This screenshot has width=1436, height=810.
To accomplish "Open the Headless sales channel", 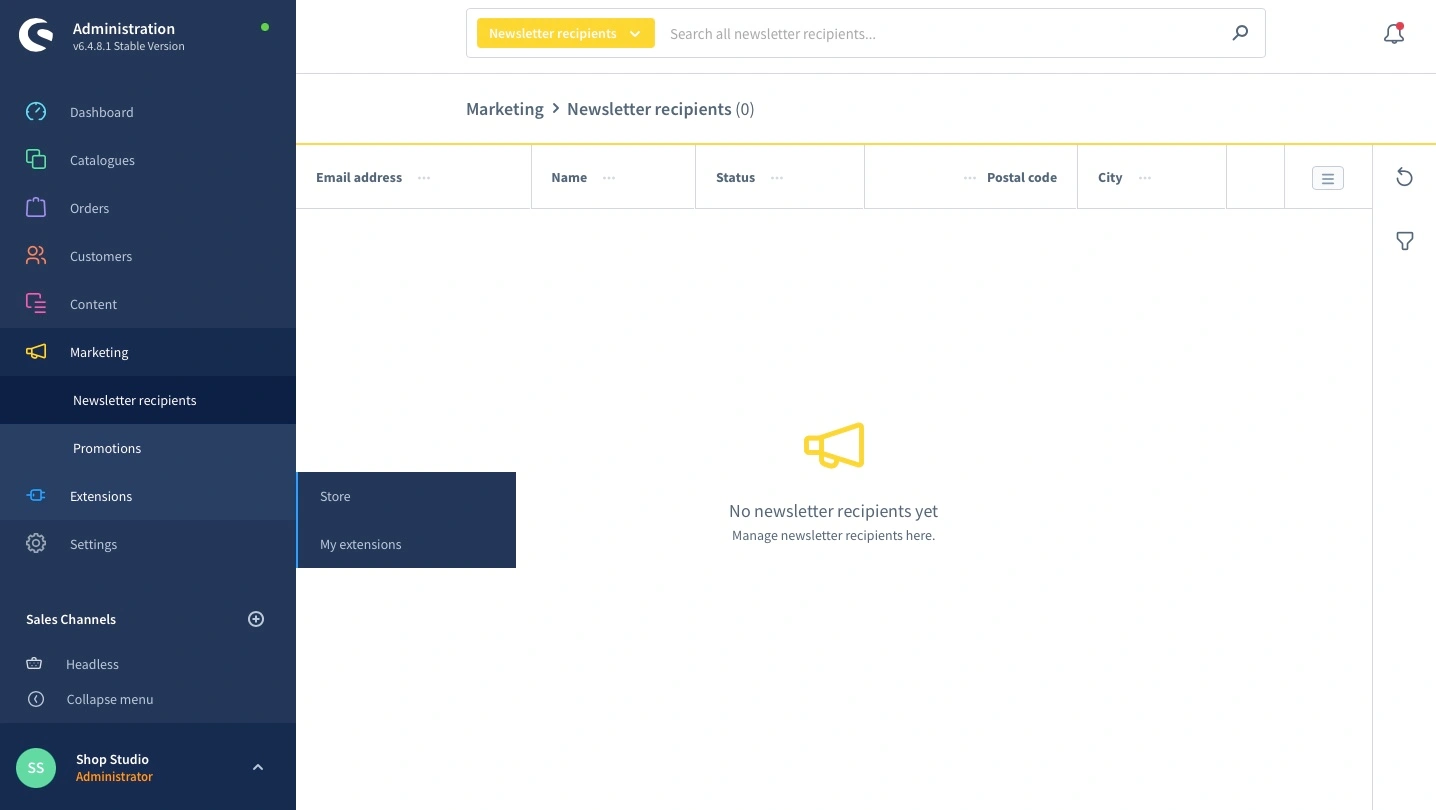I will 92,664.
